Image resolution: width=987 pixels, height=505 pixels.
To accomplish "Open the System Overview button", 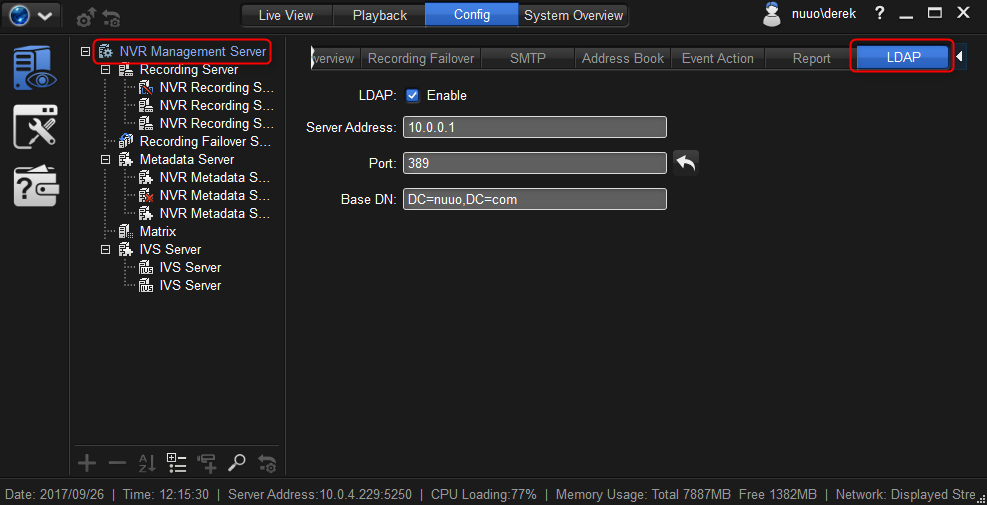I will (574, 15).
